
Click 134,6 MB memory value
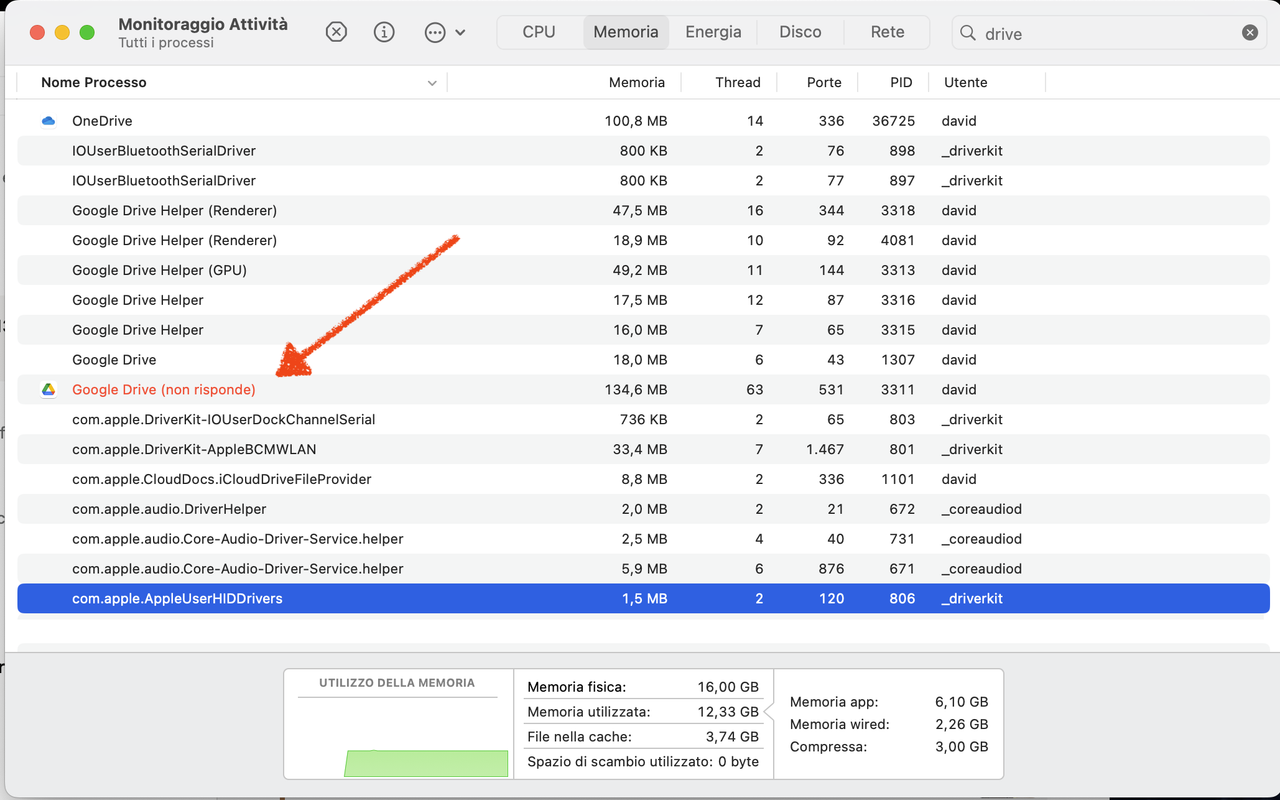coord(636,390)
